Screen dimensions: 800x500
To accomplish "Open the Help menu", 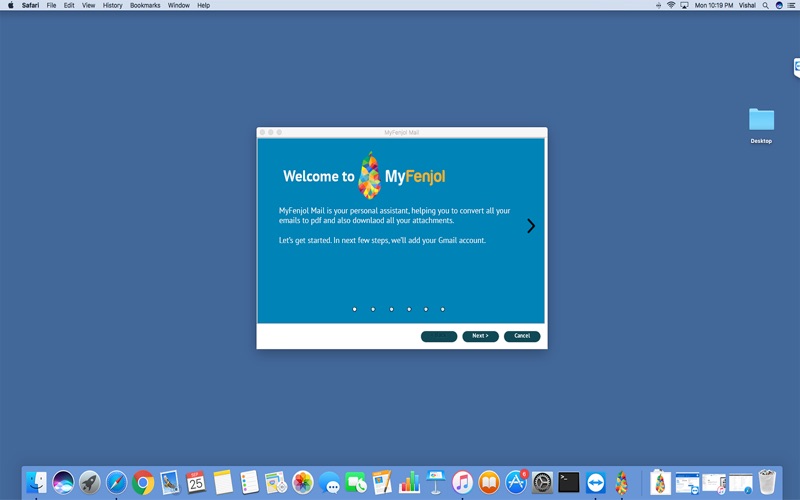I will pos(204,5).
